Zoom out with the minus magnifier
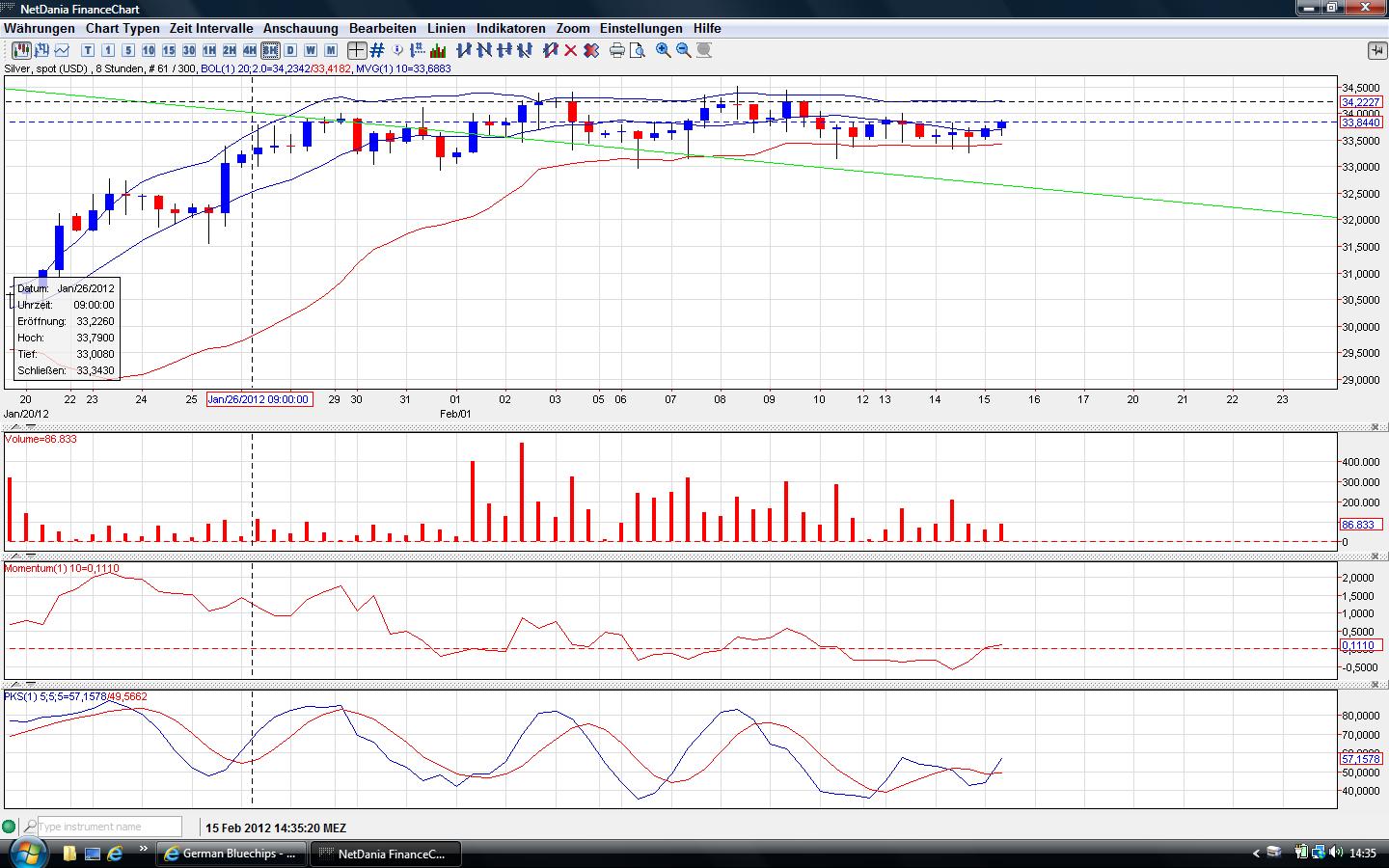The width and height of the screenshot is (1389, 868). pyautogui.click(x=684, y=50)
